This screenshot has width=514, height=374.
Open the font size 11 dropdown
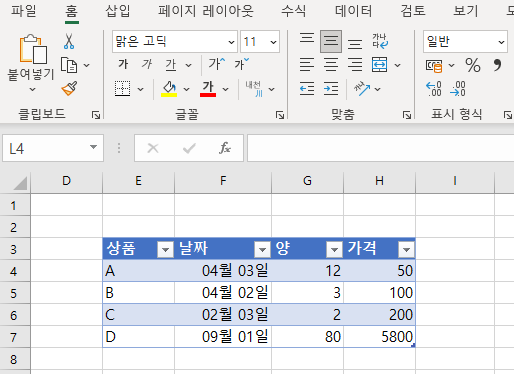point(273,42)
